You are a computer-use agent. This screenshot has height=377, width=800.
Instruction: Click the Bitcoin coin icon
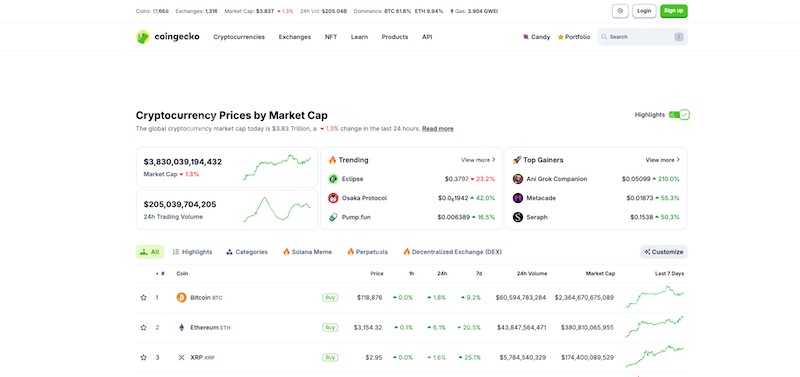click(x=181, y=297)
